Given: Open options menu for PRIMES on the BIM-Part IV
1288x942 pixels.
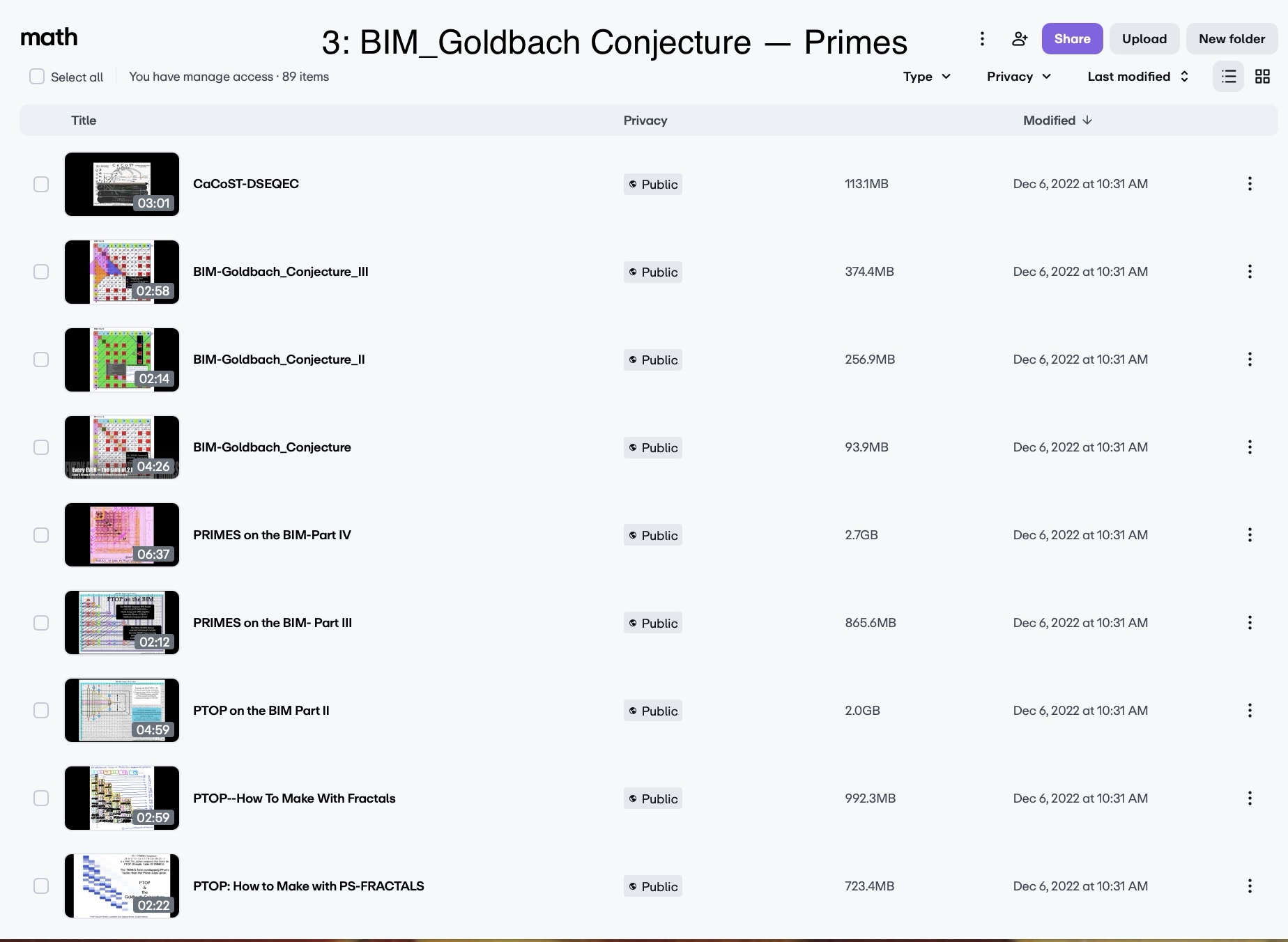Looking at the screenshot, I should click(x=1250, y=535).
